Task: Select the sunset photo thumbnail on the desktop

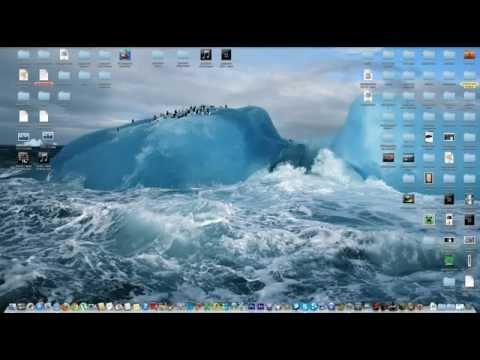Action: click(388, 157)
